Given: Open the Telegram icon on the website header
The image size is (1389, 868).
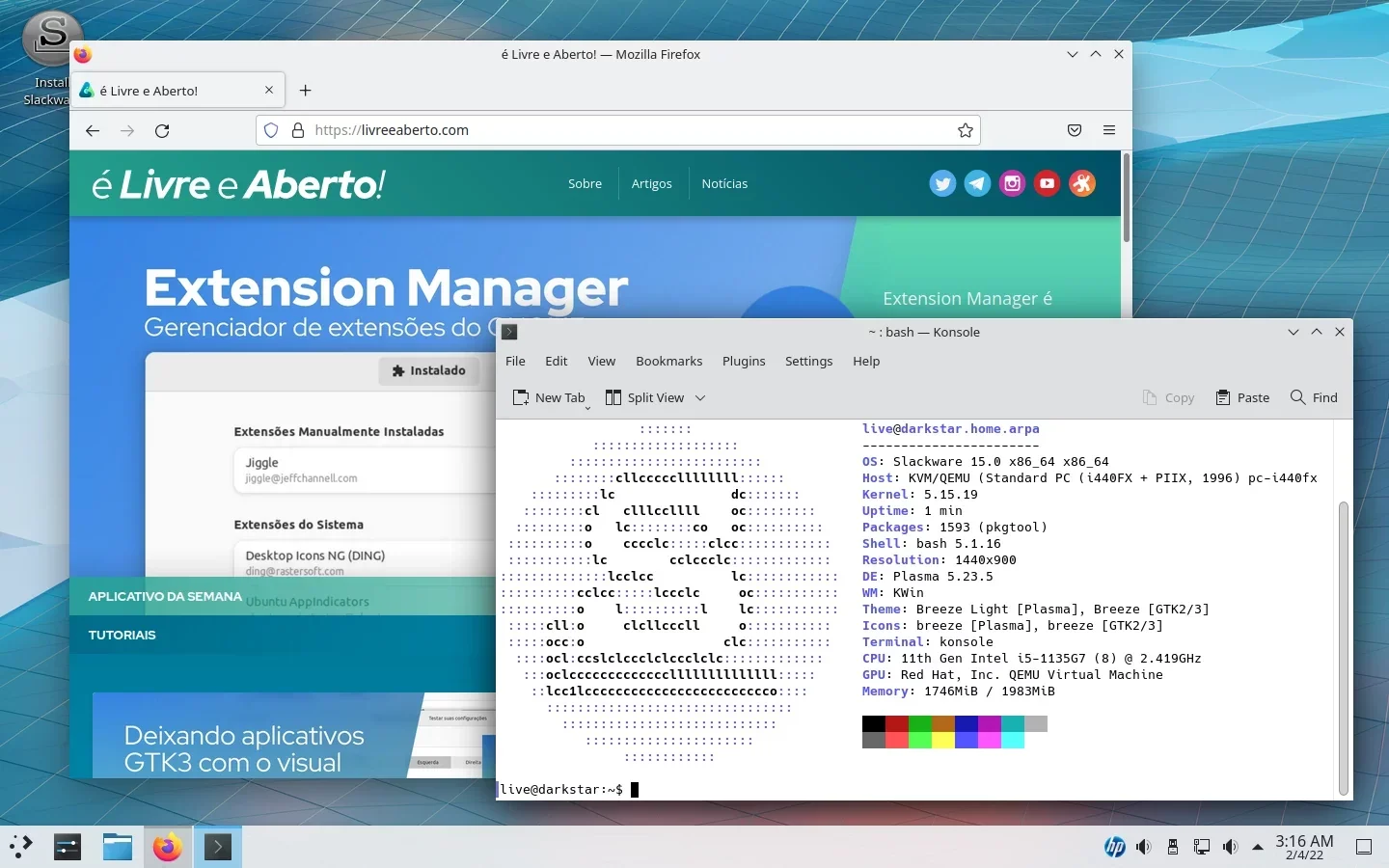Looking at the screenshot, I should [x=977, y=183].
